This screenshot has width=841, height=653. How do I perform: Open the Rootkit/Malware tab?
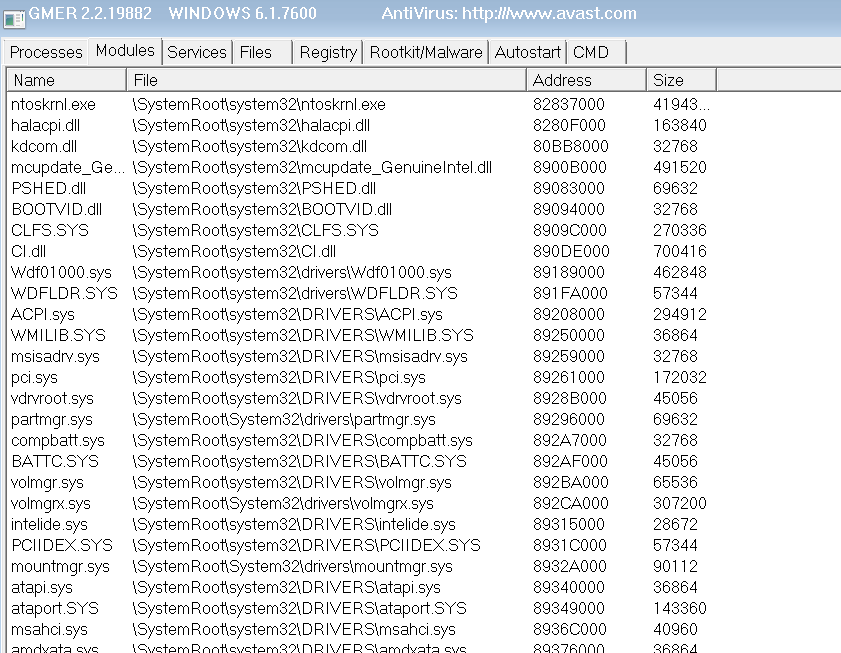click(426, 52)
